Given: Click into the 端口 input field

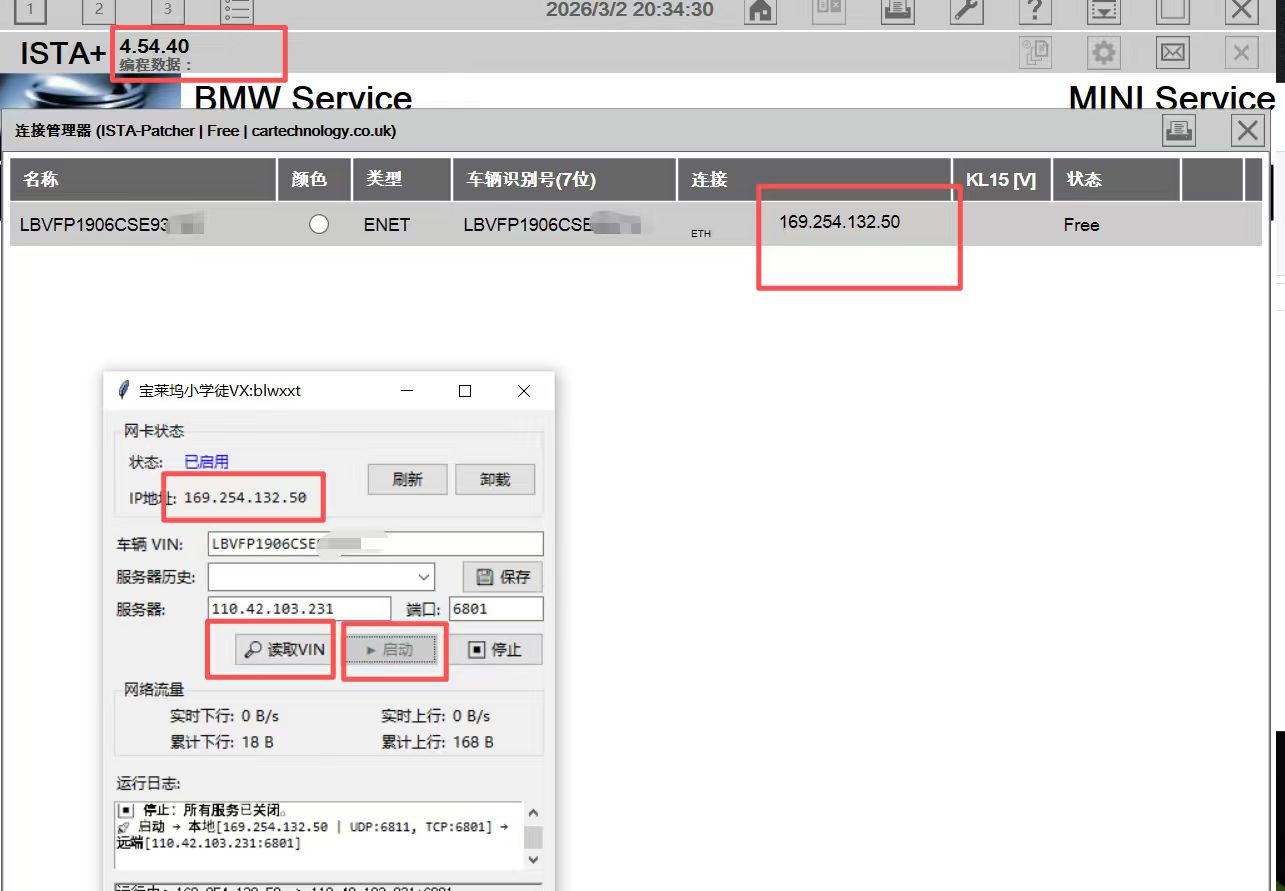Looking at the screenshot, I should pyautogui.click(x=496, y=609).
